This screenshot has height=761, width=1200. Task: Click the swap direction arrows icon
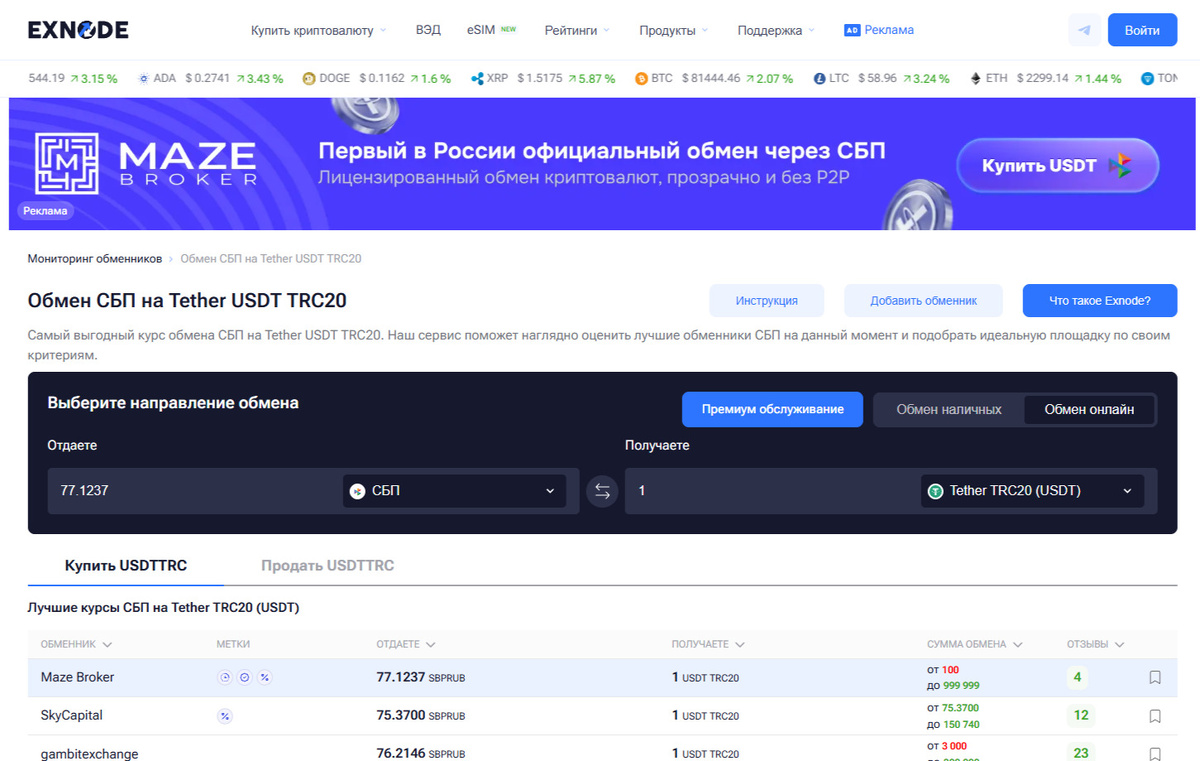pos(602,491)
